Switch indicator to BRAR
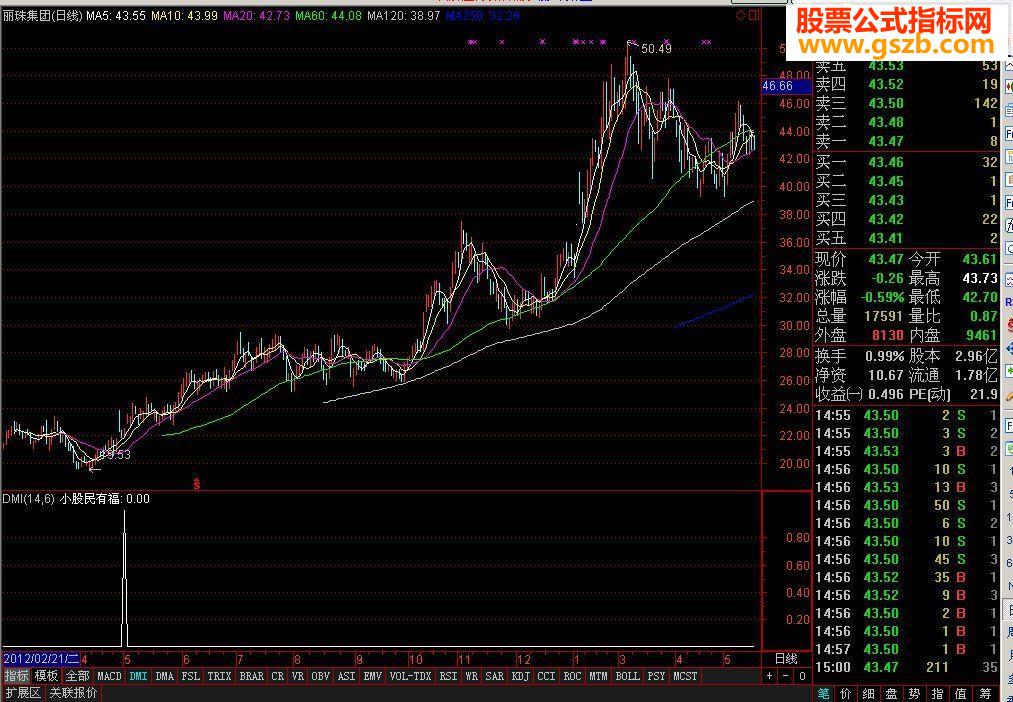 (x=251, y=676)
